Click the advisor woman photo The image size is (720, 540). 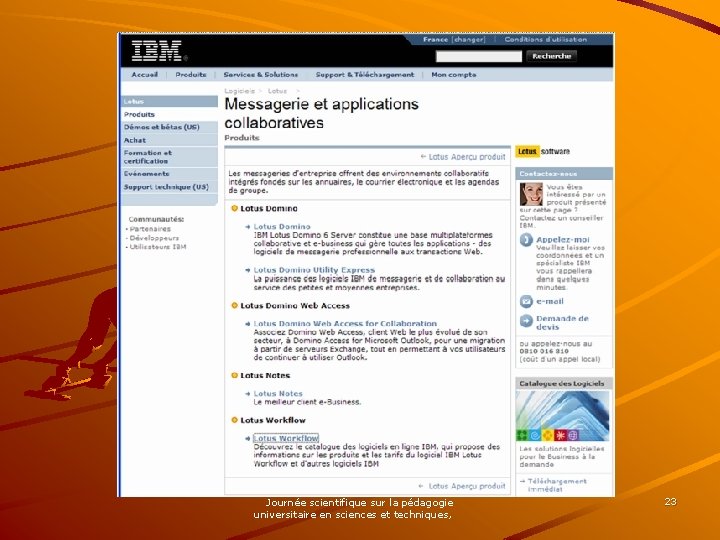tap(531, 194)
